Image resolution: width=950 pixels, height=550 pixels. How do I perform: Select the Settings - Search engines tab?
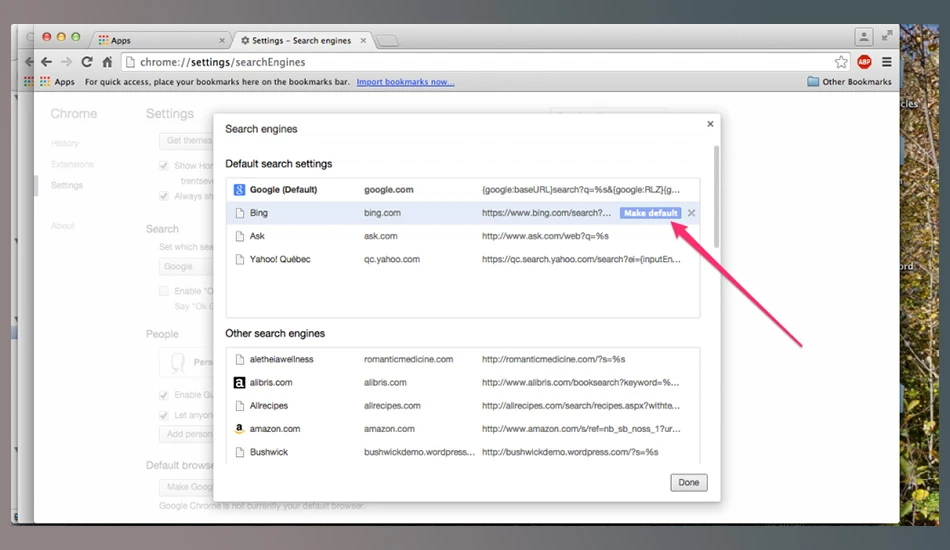[303, 40]
